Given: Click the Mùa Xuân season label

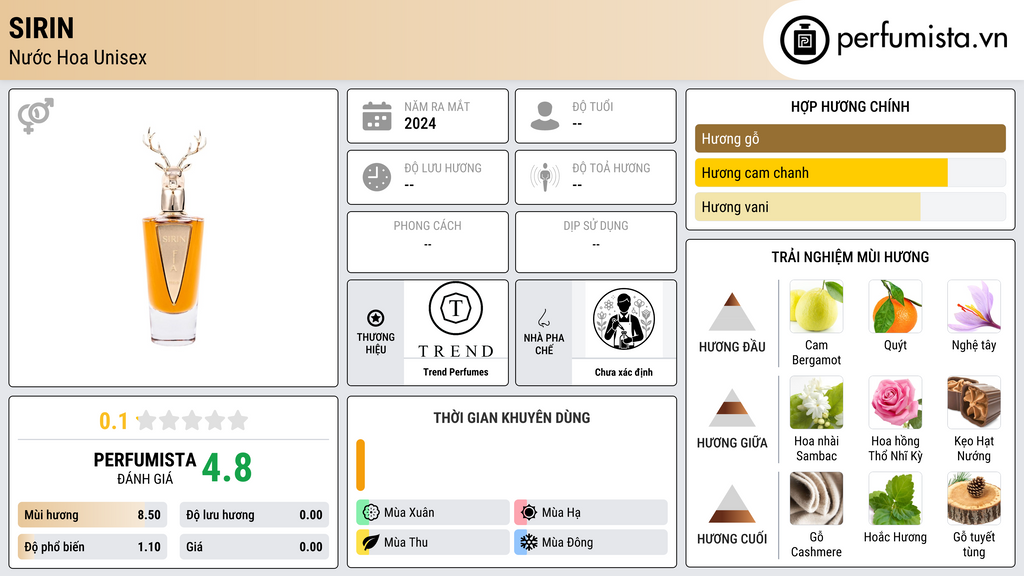Looking at the screenshot, I should click(x=409, y=513).
